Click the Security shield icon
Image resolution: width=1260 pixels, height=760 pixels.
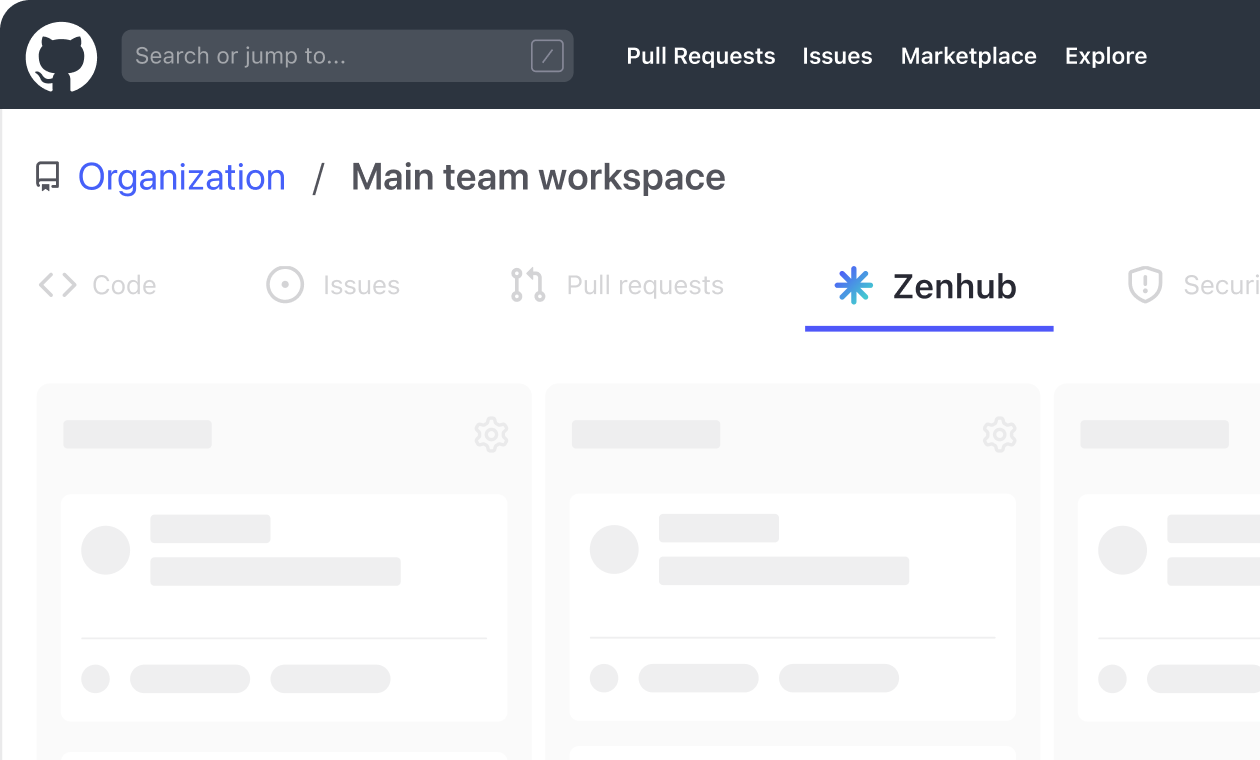pyautogui.click(x=1144, y=285)
